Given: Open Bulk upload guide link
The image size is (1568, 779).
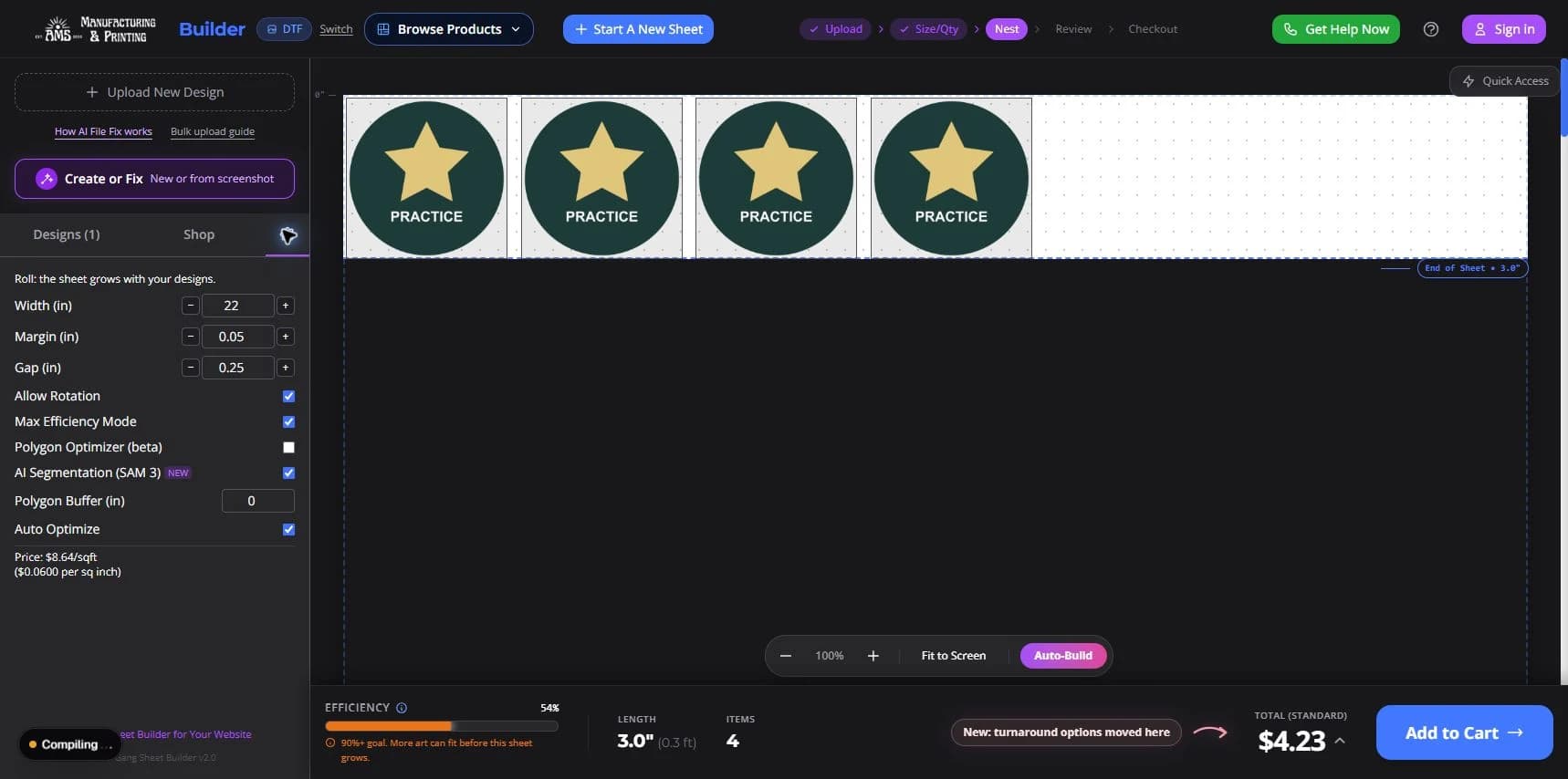Looking at the screenshot, I should tap(213, 131).
